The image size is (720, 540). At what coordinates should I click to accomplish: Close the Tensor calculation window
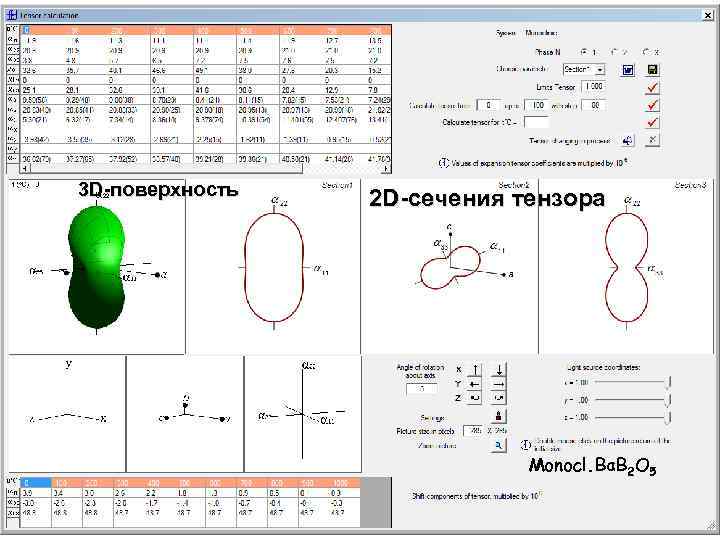point(708,15)
